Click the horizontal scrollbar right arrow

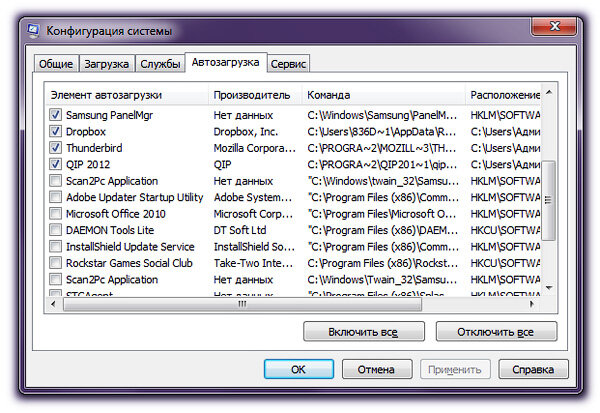(x=532, y=304)
